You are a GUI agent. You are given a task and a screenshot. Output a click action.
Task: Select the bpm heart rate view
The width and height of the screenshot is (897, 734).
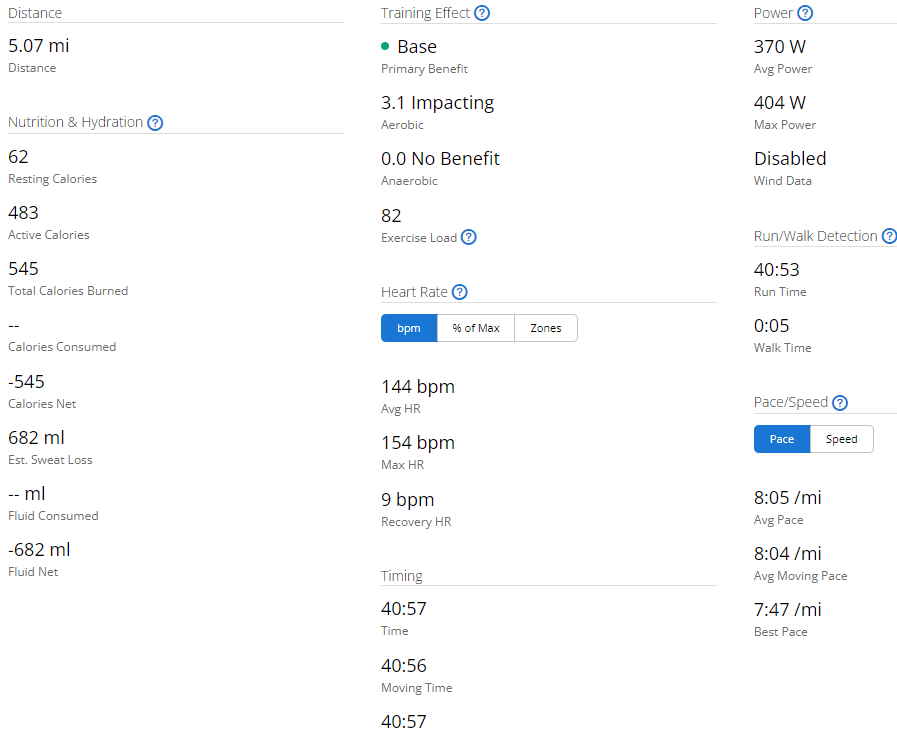click(409, 328)
